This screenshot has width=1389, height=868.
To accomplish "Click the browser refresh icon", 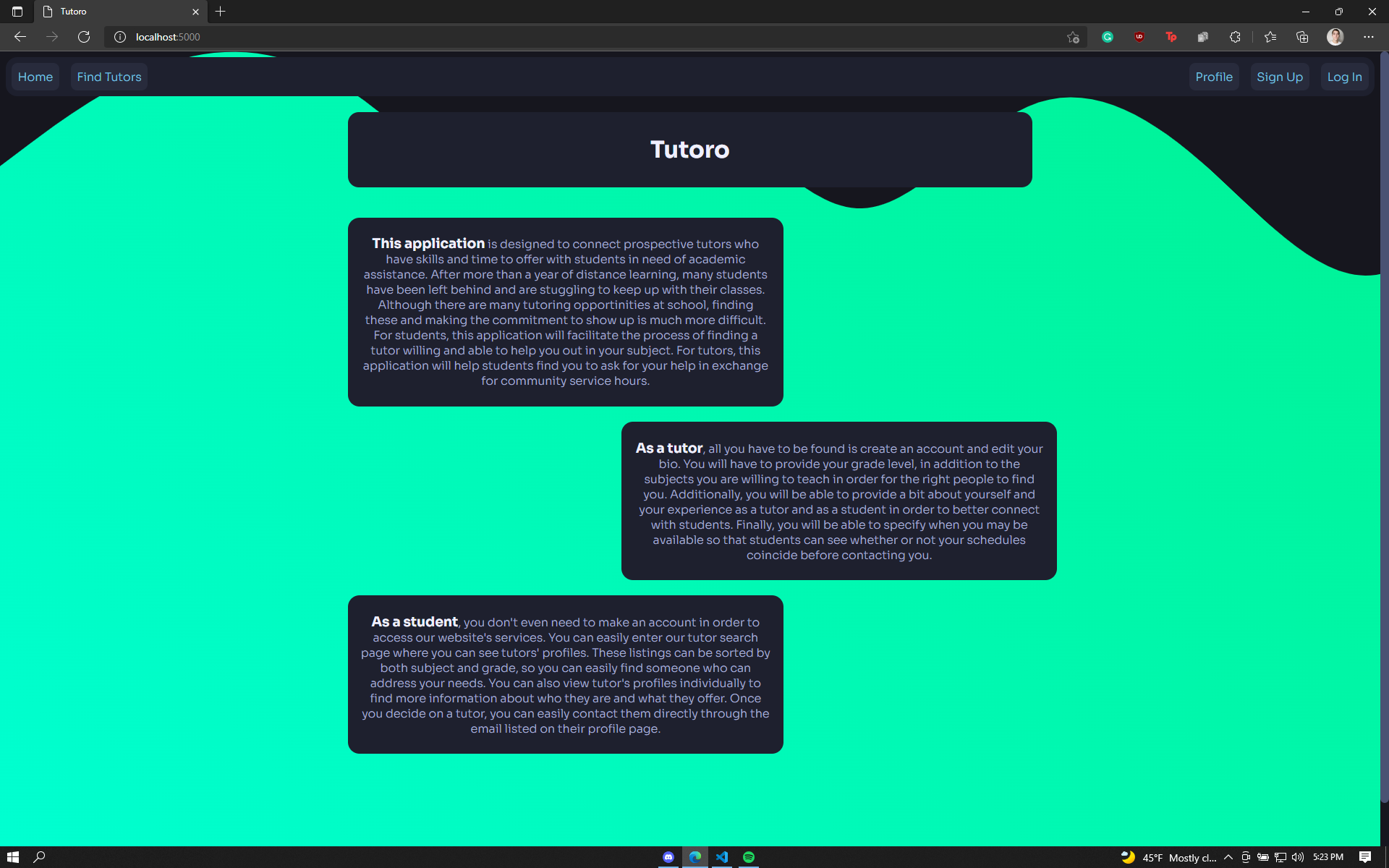I will 84,37.
